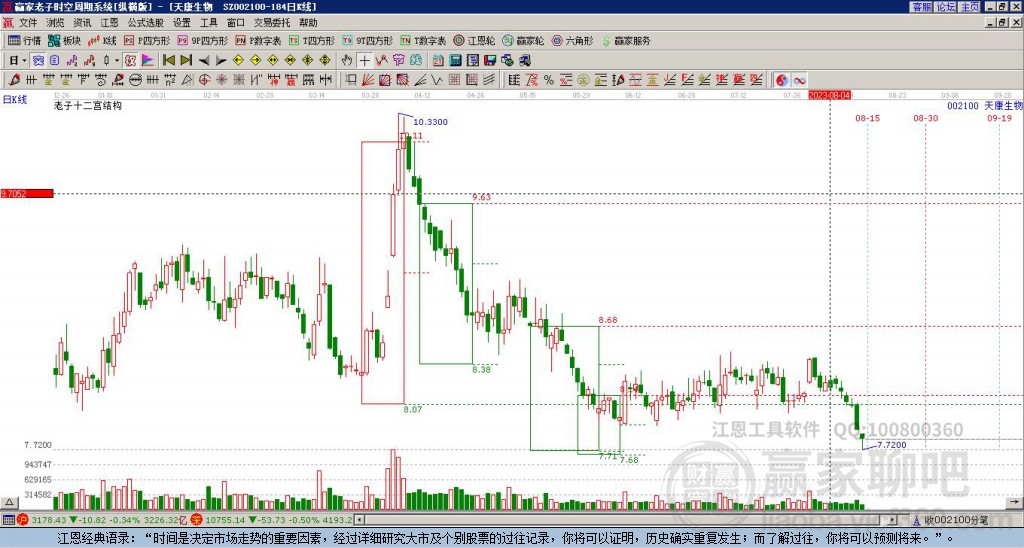Click the horizontal scrollbar right arrow

(x=893, y=520)
